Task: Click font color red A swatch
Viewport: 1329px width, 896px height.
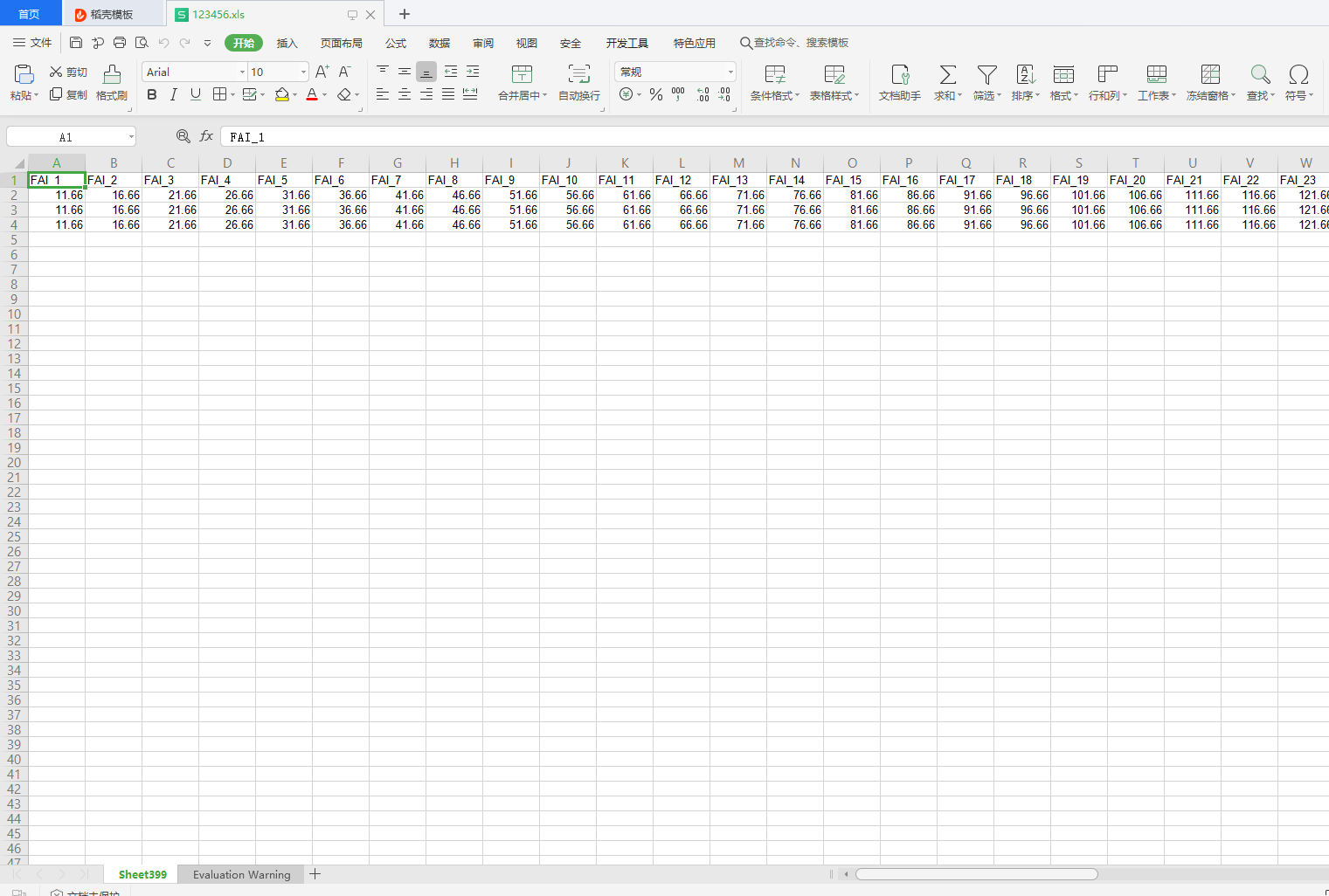Action: pos(312,94)
